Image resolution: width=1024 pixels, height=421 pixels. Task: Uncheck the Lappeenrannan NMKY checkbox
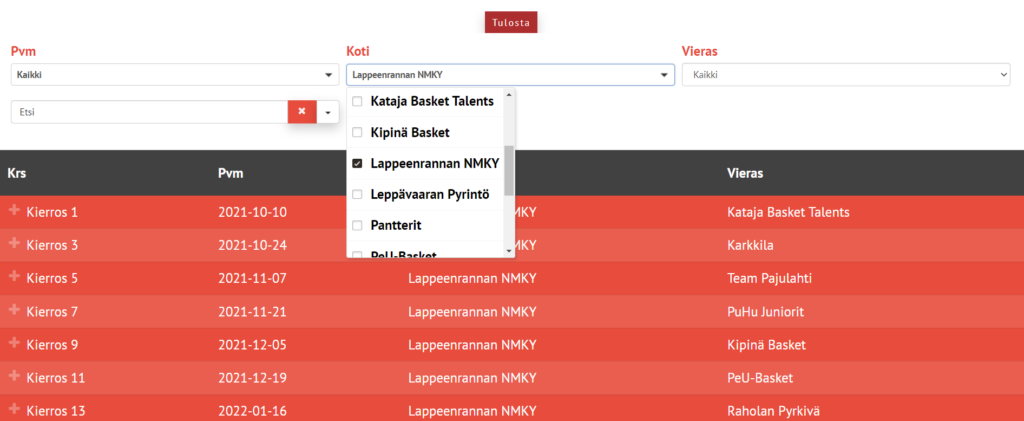(357, 164)
